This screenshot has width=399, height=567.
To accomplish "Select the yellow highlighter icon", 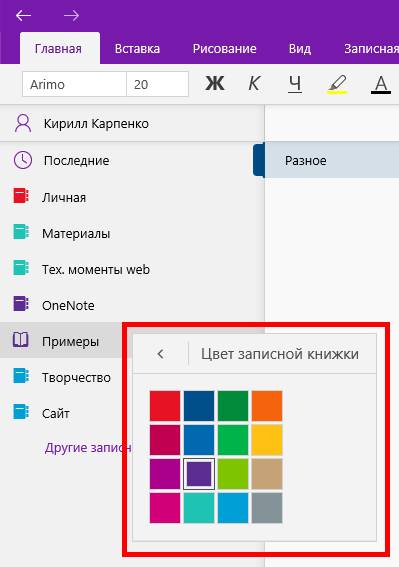I will click(x=338, y=84).
